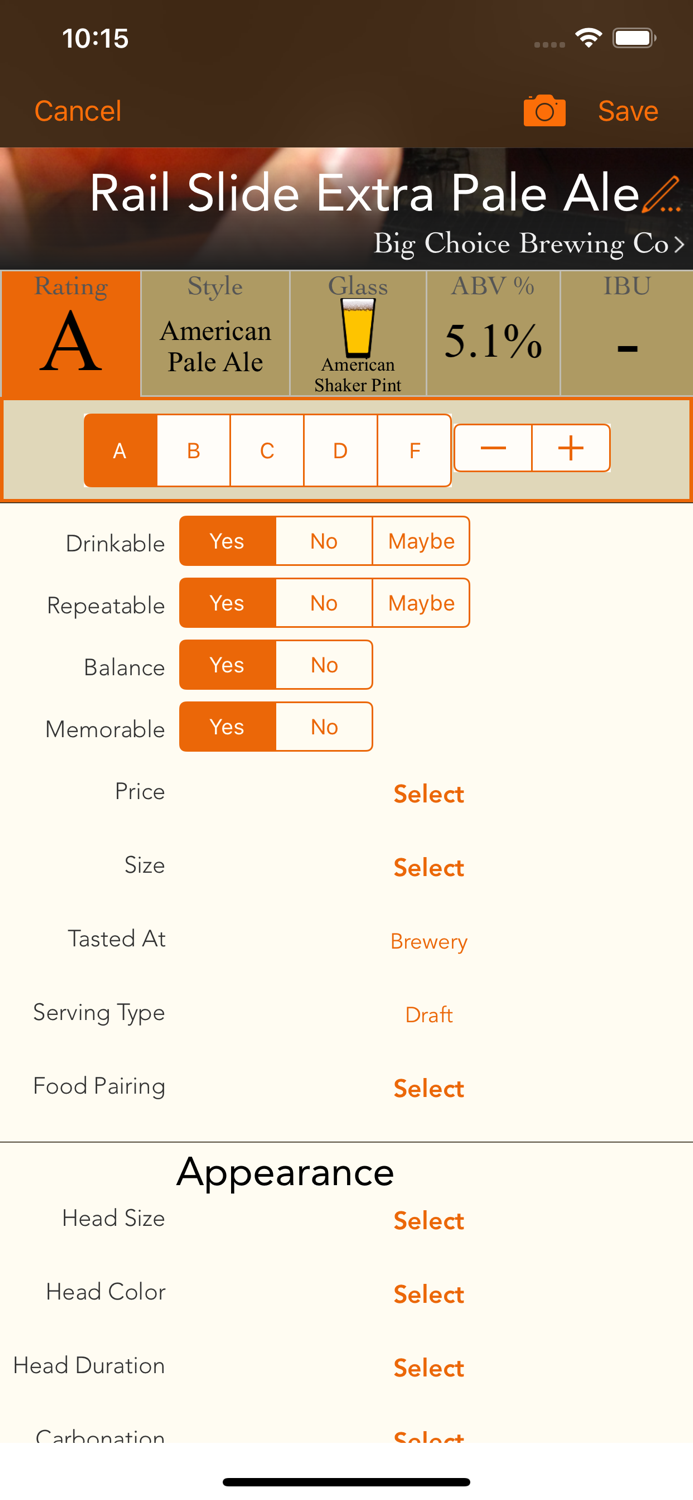Screen dimensions: 693x1500
Task: Open the Style American Pale Ale tile
Action: click(x=215, y=335)
